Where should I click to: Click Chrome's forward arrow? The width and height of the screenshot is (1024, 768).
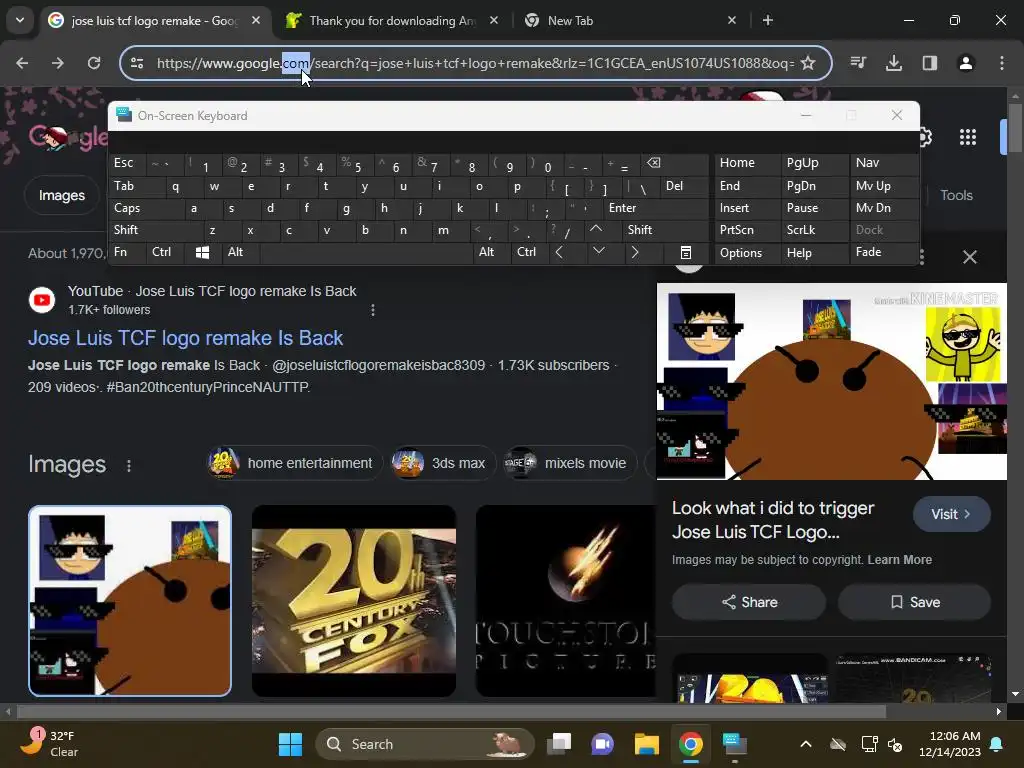(x=58, y=63)
